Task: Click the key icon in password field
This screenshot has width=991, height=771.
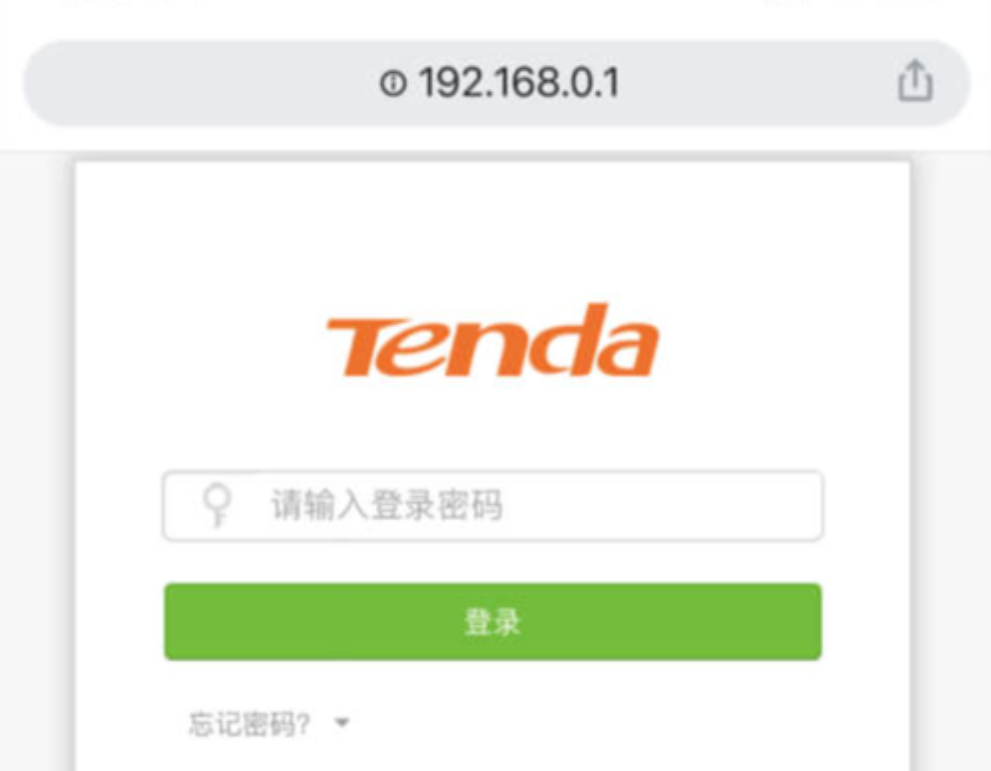Action: (217, 505)
